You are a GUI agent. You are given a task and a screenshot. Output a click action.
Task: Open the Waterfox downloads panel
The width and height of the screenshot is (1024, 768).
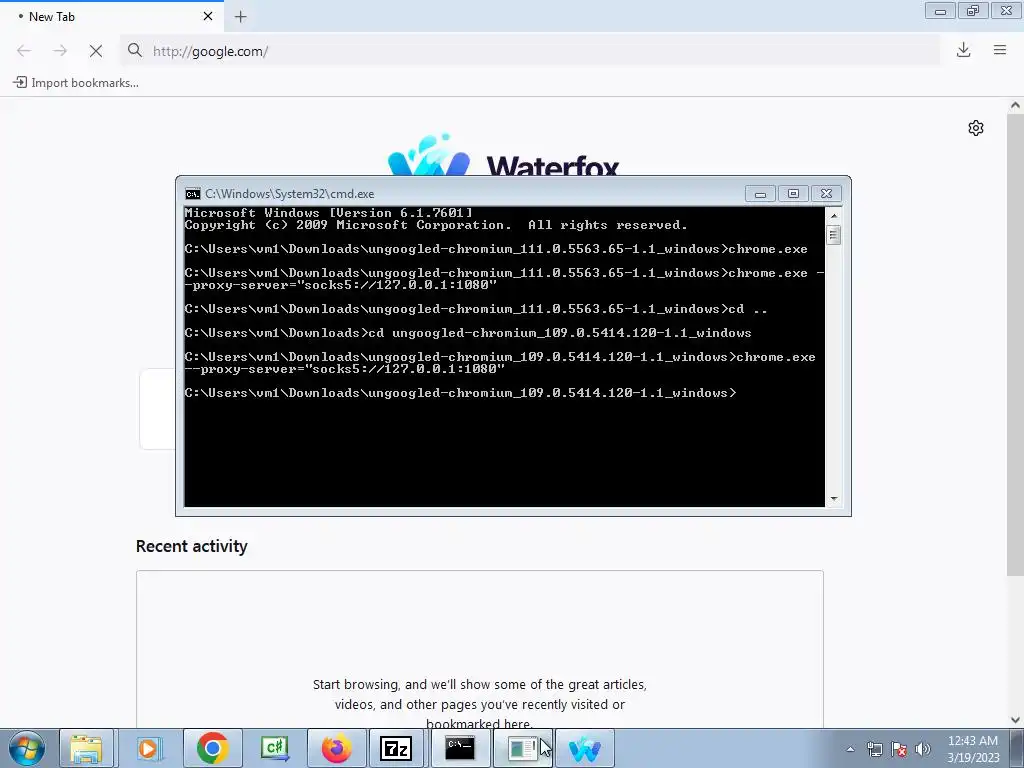(x=963, y=50)
